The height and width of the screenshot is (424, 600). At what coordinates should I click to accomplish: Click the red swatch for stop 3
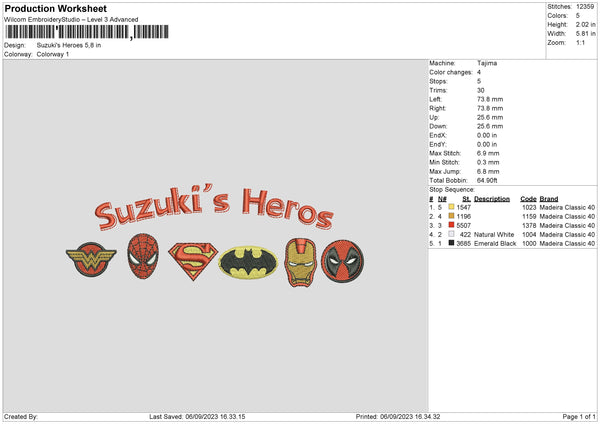point(453,225)
